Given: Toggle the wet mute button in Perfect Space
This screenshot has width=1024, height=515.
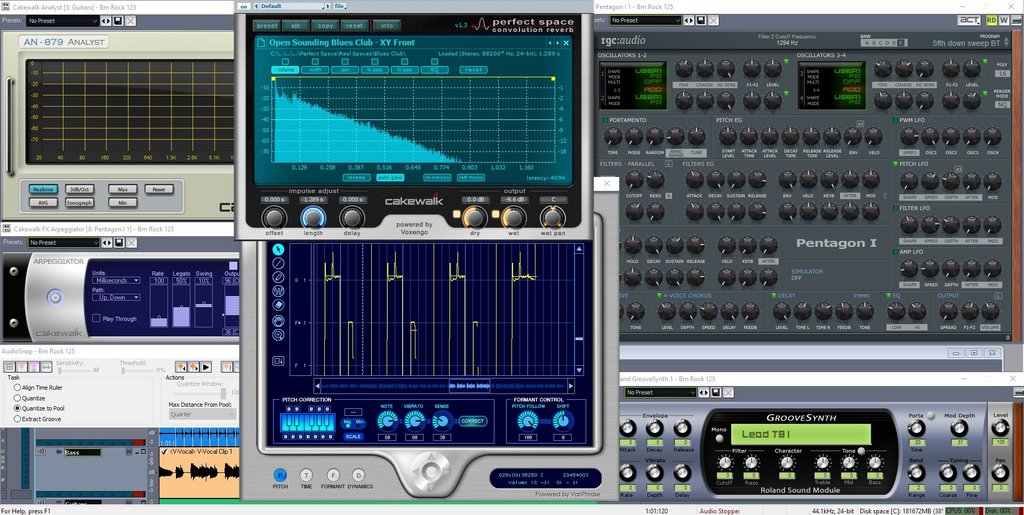Looking at the screenshot, I should (496, 213).
